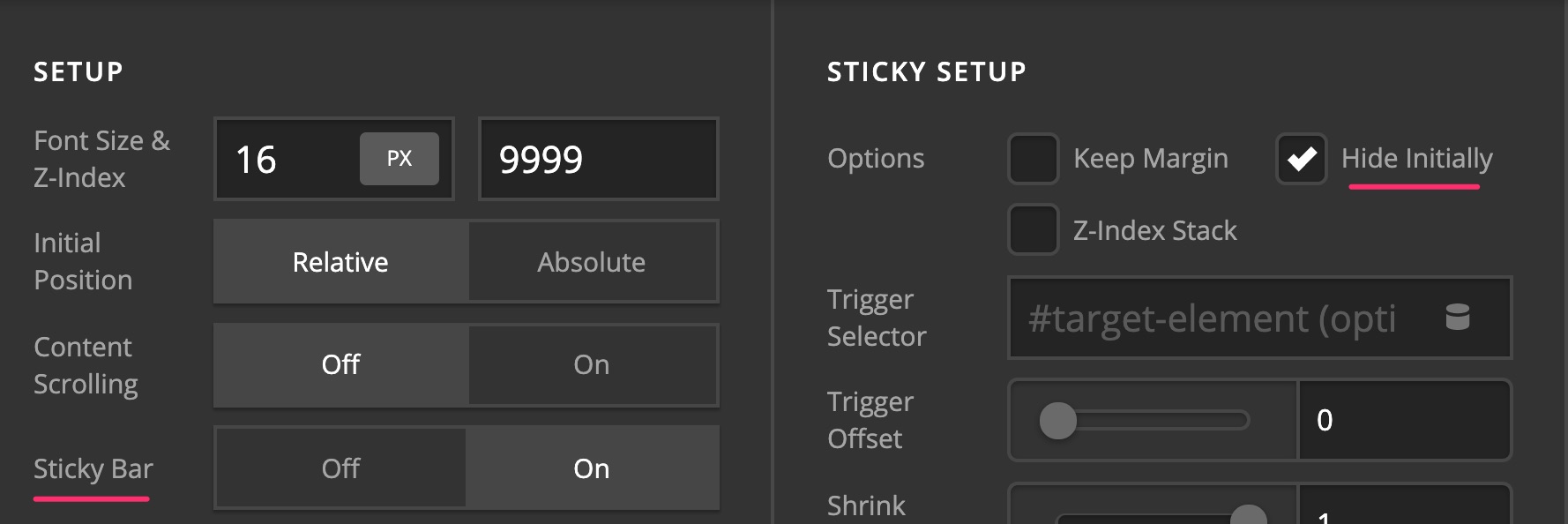Toggle the PX font size unit
The height and width of the screenshot is (524, 1568).
click(399, 159)
